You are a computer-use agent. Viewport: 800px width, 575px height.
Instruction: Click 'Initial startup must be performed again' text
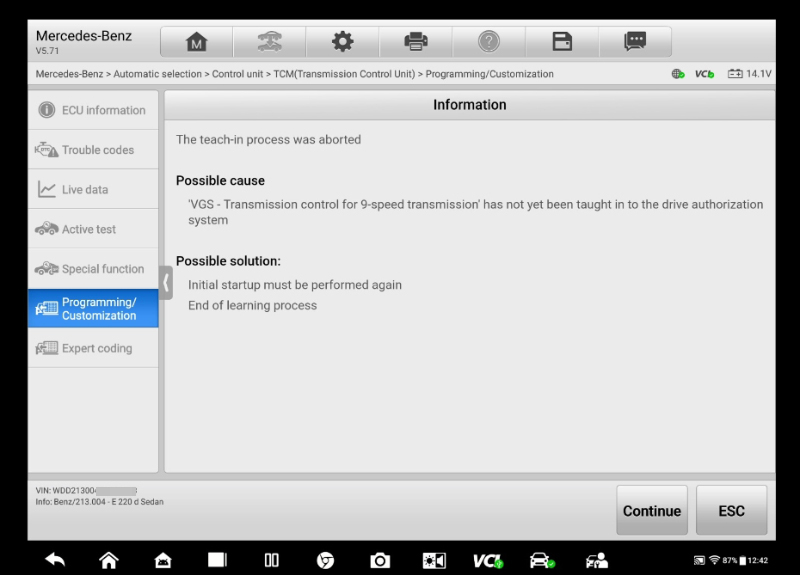coord(295,285)
